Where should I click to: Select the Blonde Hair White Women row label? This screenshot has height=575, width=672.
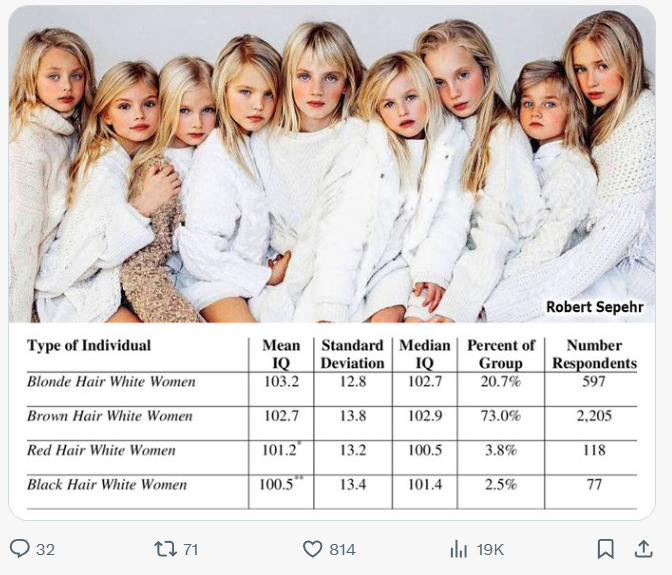coord(111,382)
